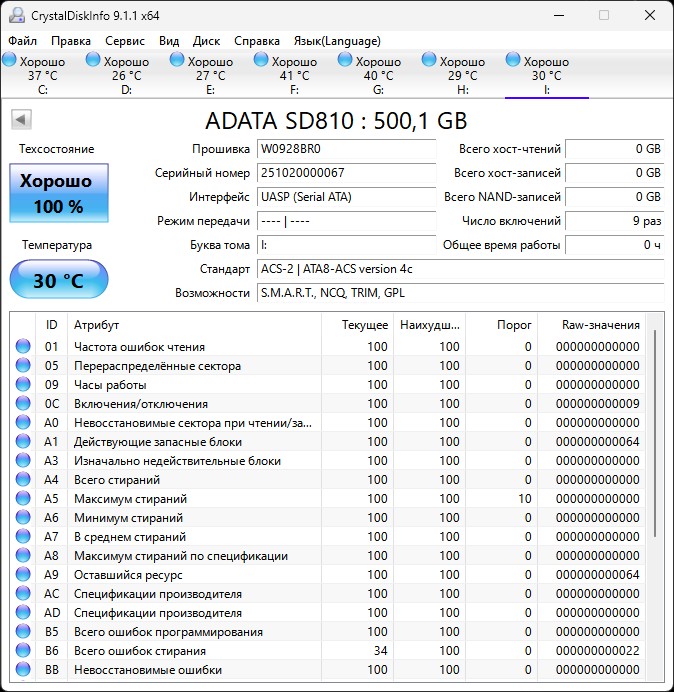Click the Атрибут column header

[194, 325]
